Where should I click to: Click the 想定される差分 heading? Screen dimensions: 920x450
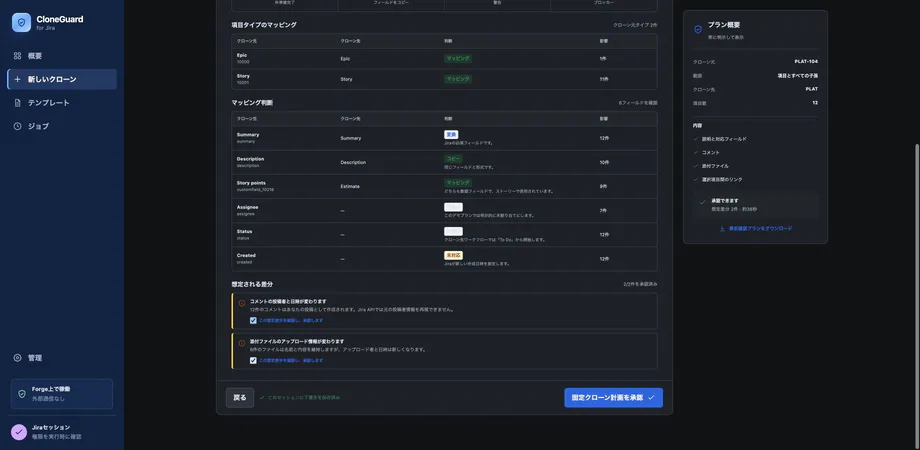(252, 284)
